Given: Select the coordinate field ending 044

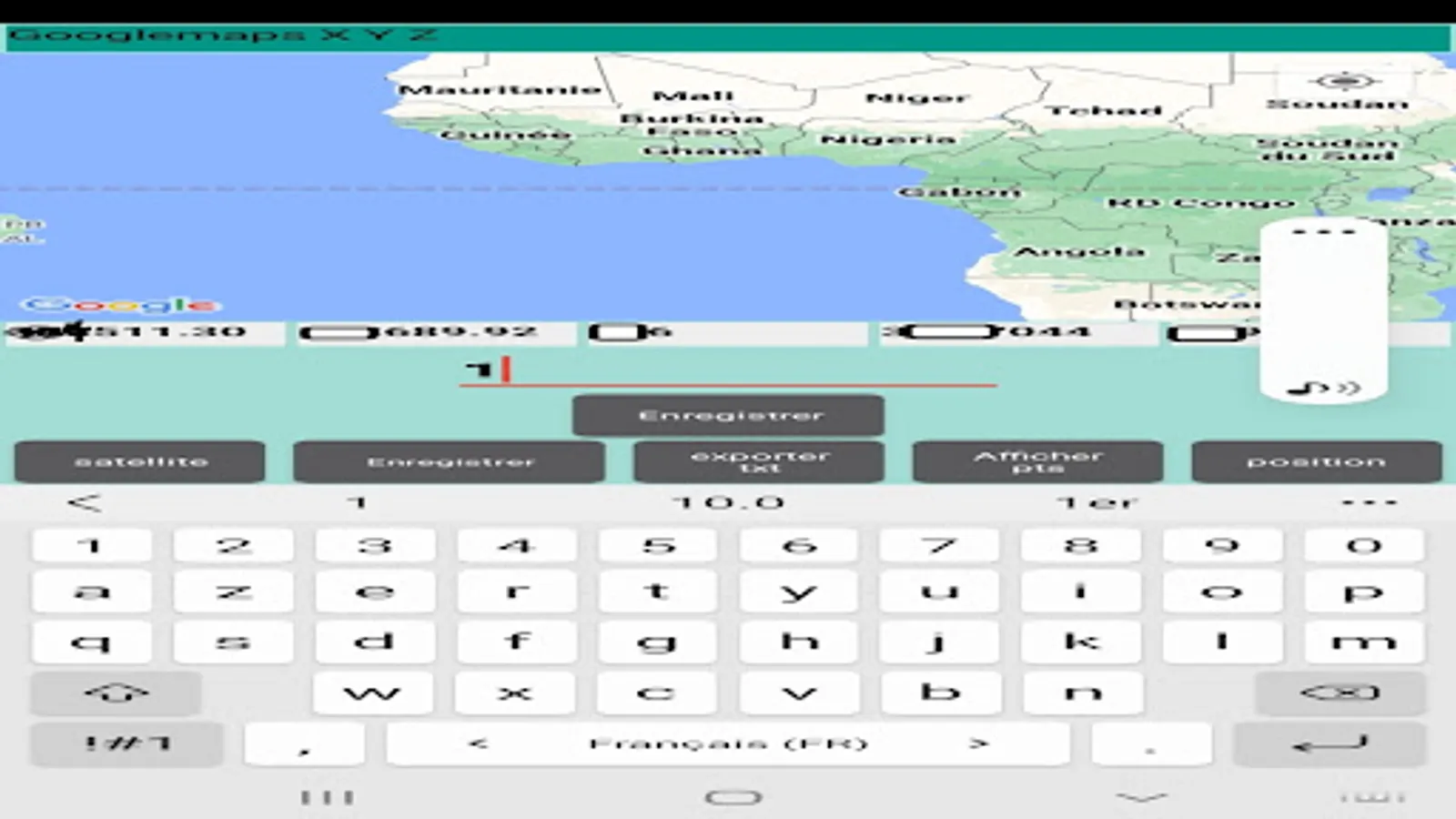Looking at the screenshot, I should click(1019, 333).
